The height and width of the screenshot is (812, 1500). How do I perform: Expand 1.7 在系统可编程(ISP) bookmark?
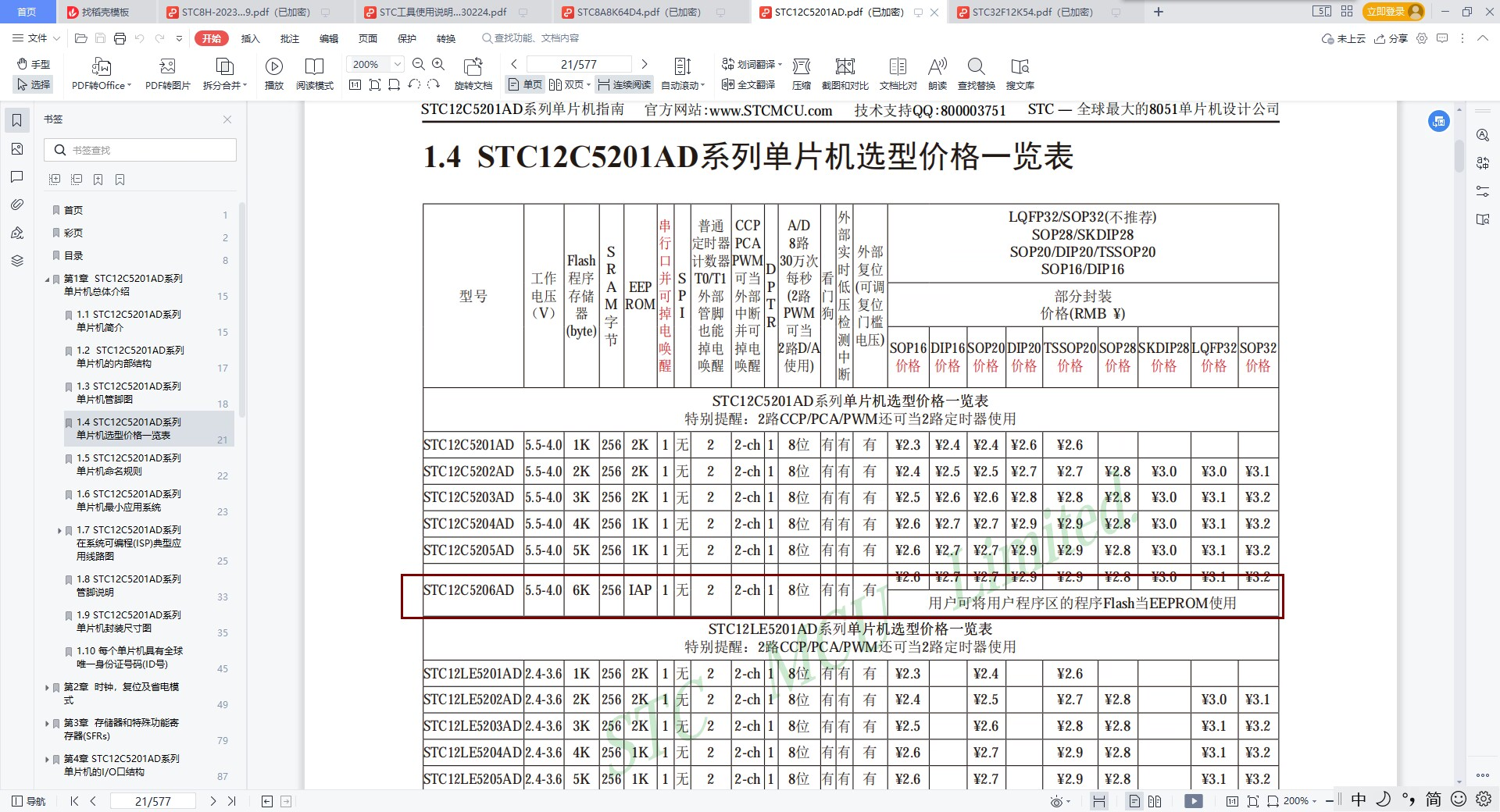coord(60,530)
